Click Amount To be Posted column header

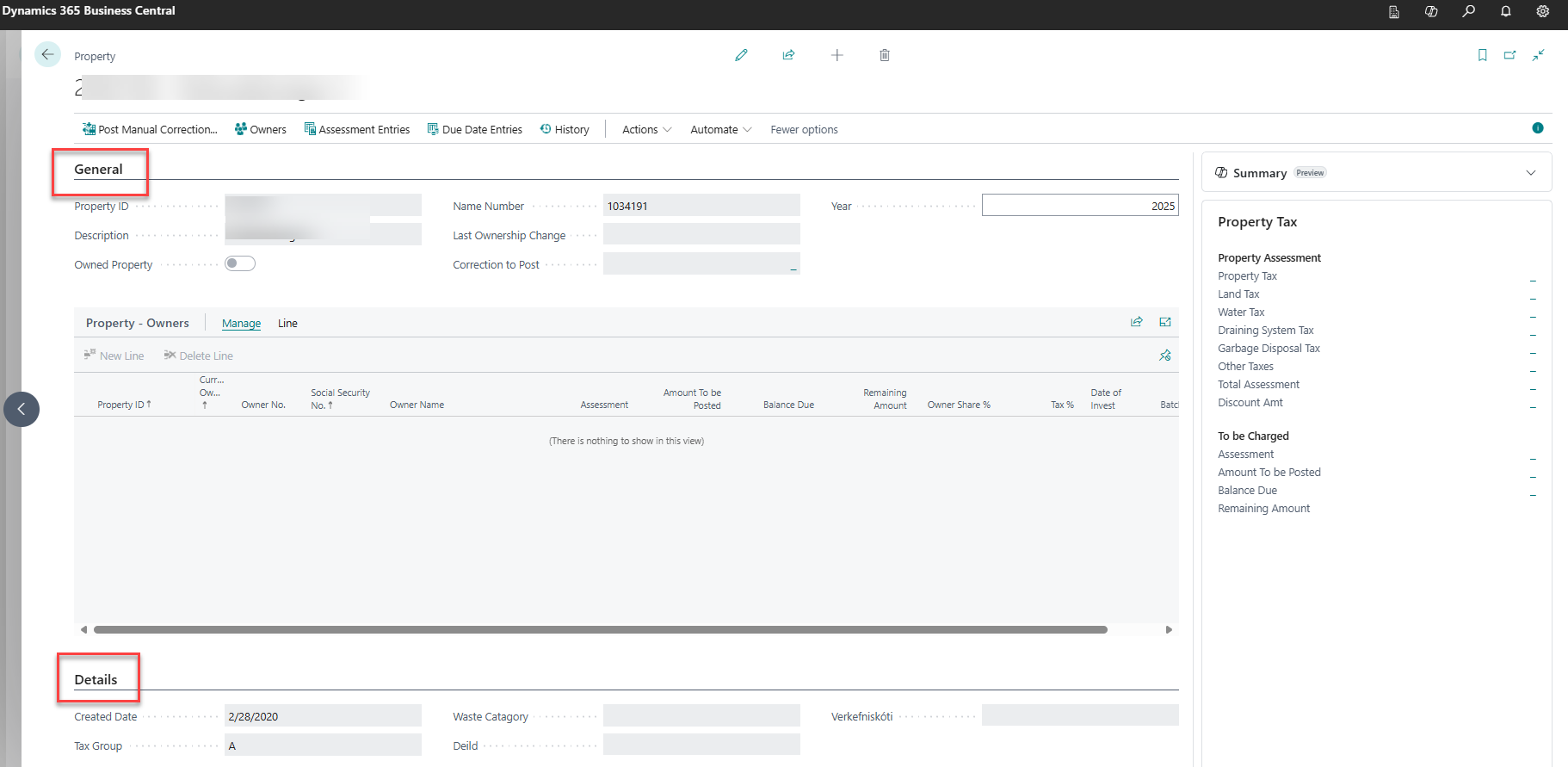tap(692, 399)
